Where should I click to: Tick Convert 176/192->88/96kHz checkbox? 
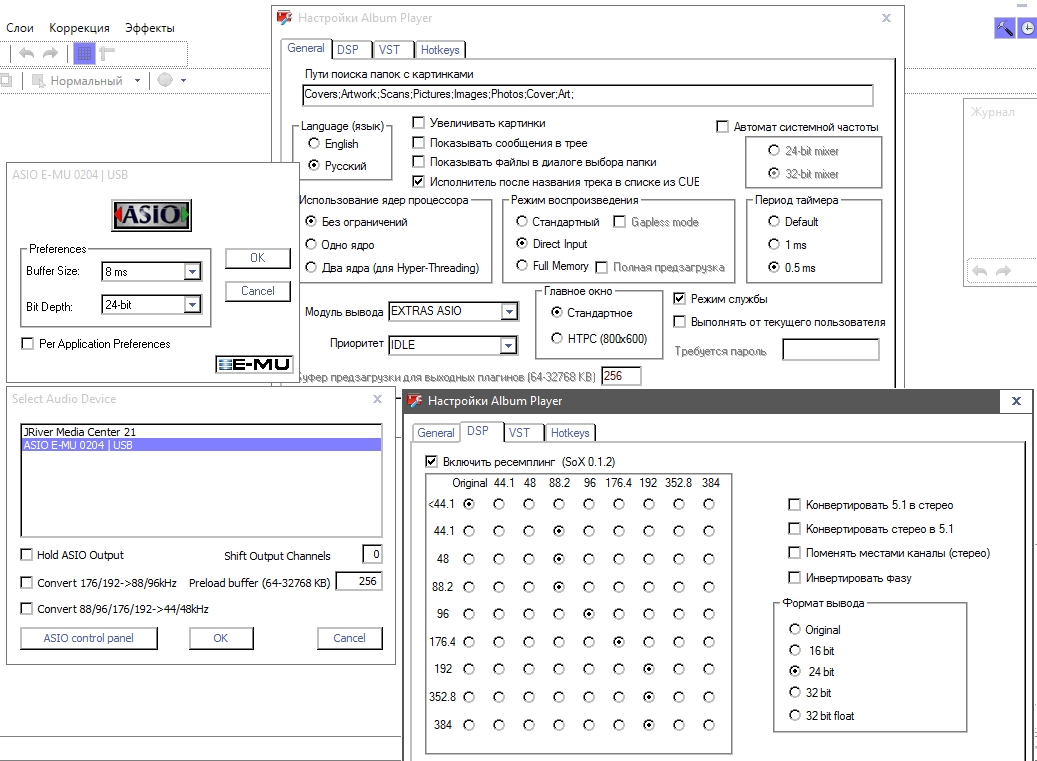[x=26, y=582]
